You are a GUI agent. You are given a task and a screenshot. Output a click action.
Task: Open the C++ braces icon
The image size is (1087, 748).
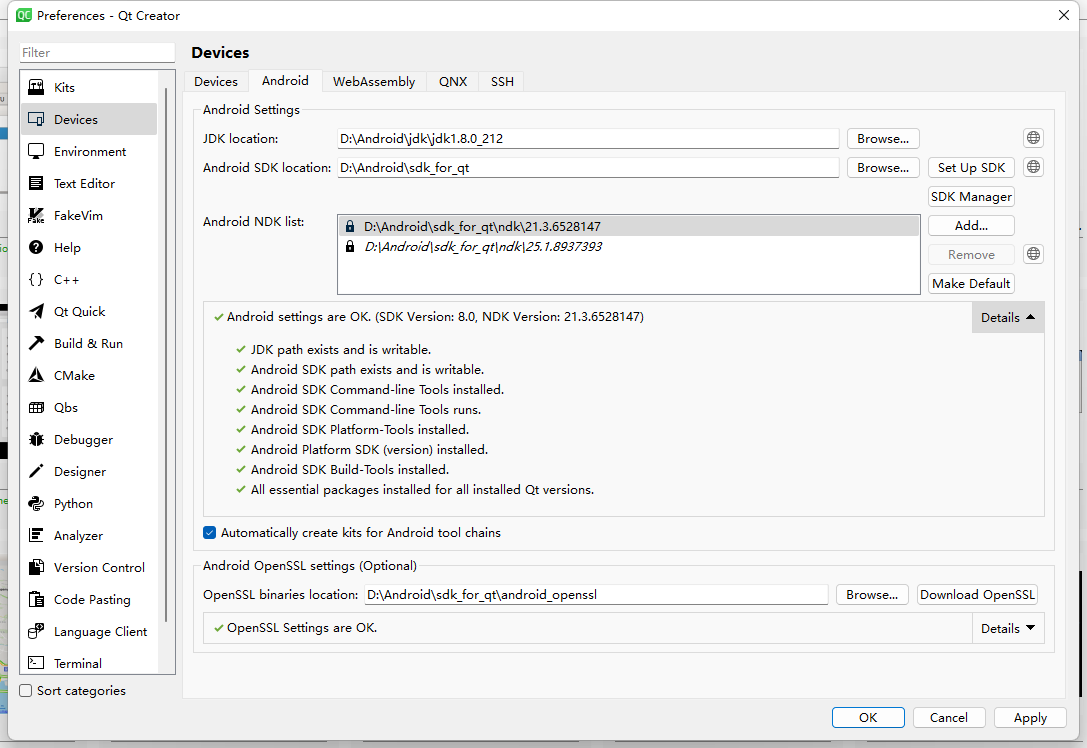[x=36, y=279]
